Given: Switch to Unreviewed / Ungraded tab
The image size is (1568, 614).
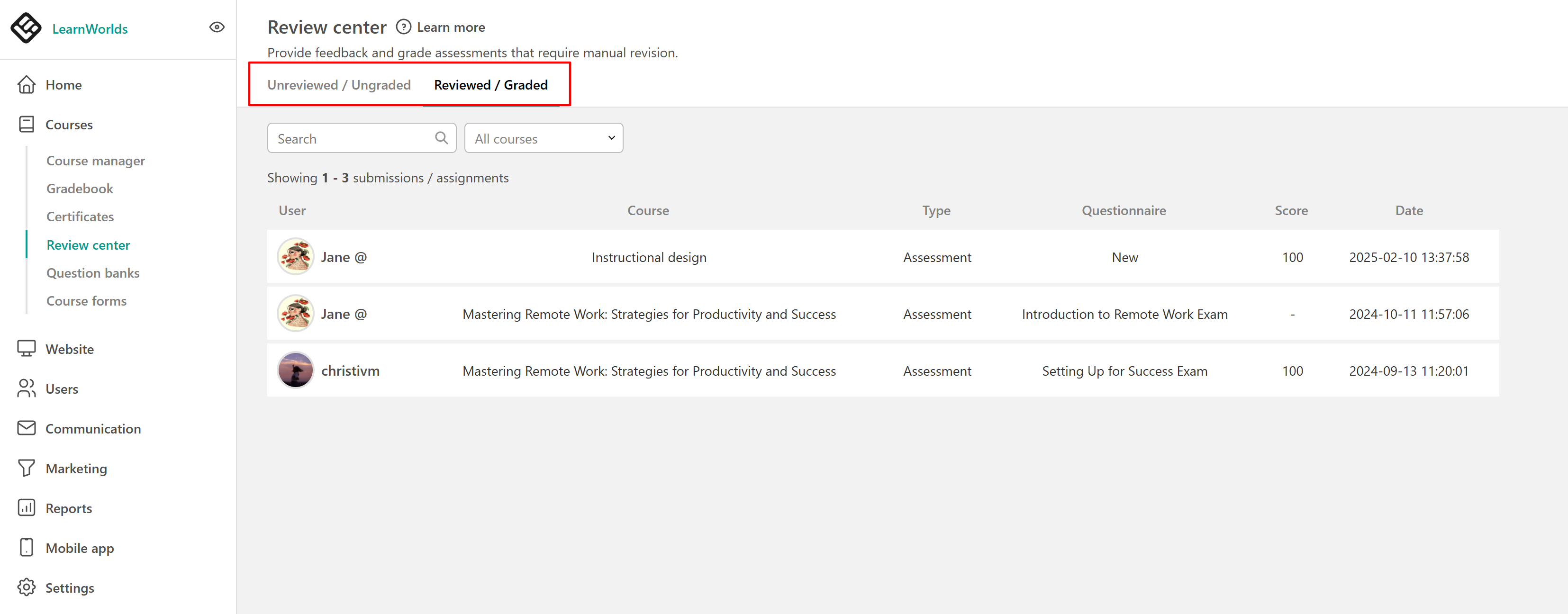Looking at the screenshot, I should point(338,85).
